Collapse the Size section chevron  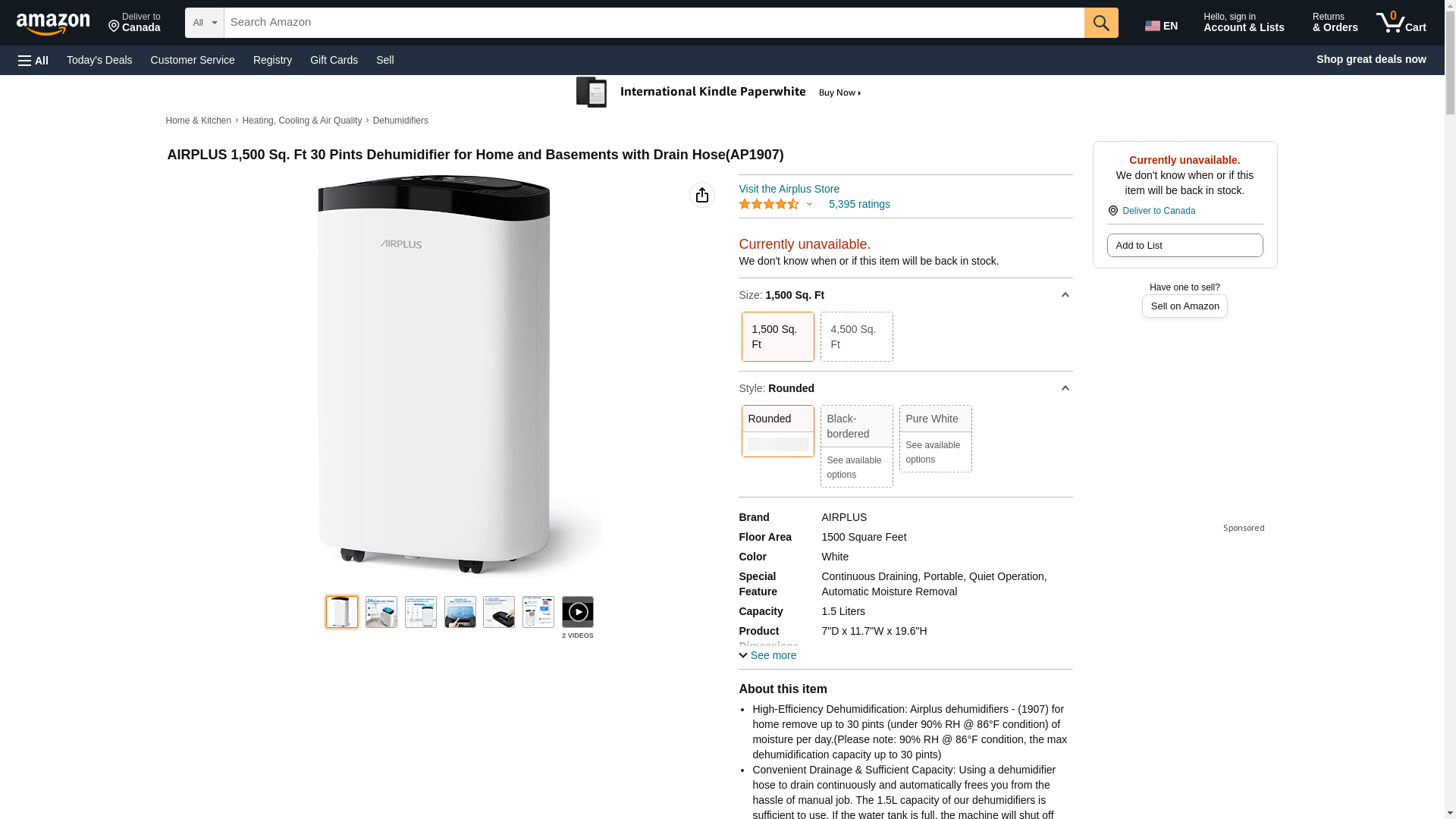tap(1065, 295)
